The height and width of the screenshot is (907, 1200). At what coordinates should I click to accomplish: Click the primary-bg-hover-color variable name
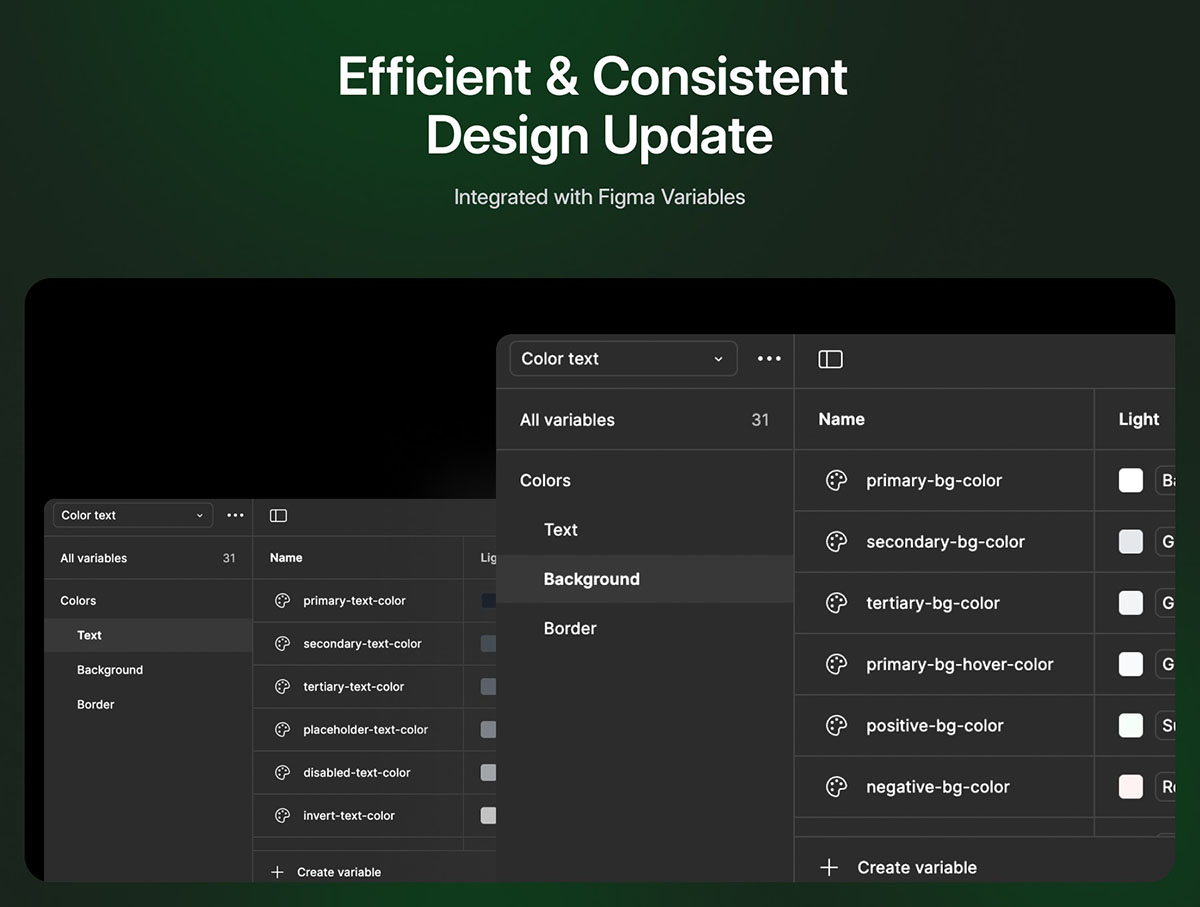960,664
